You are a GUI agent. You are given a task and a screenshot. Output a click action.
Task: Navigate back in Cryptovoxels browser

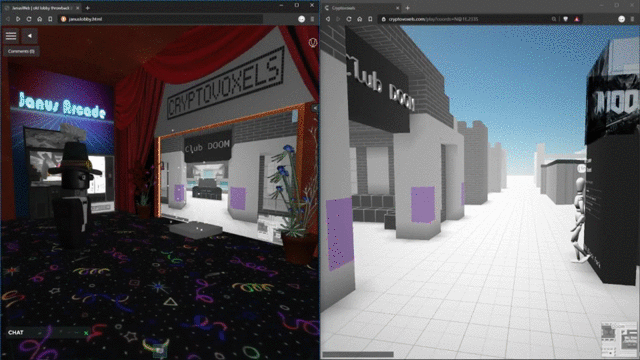point(327,19)
